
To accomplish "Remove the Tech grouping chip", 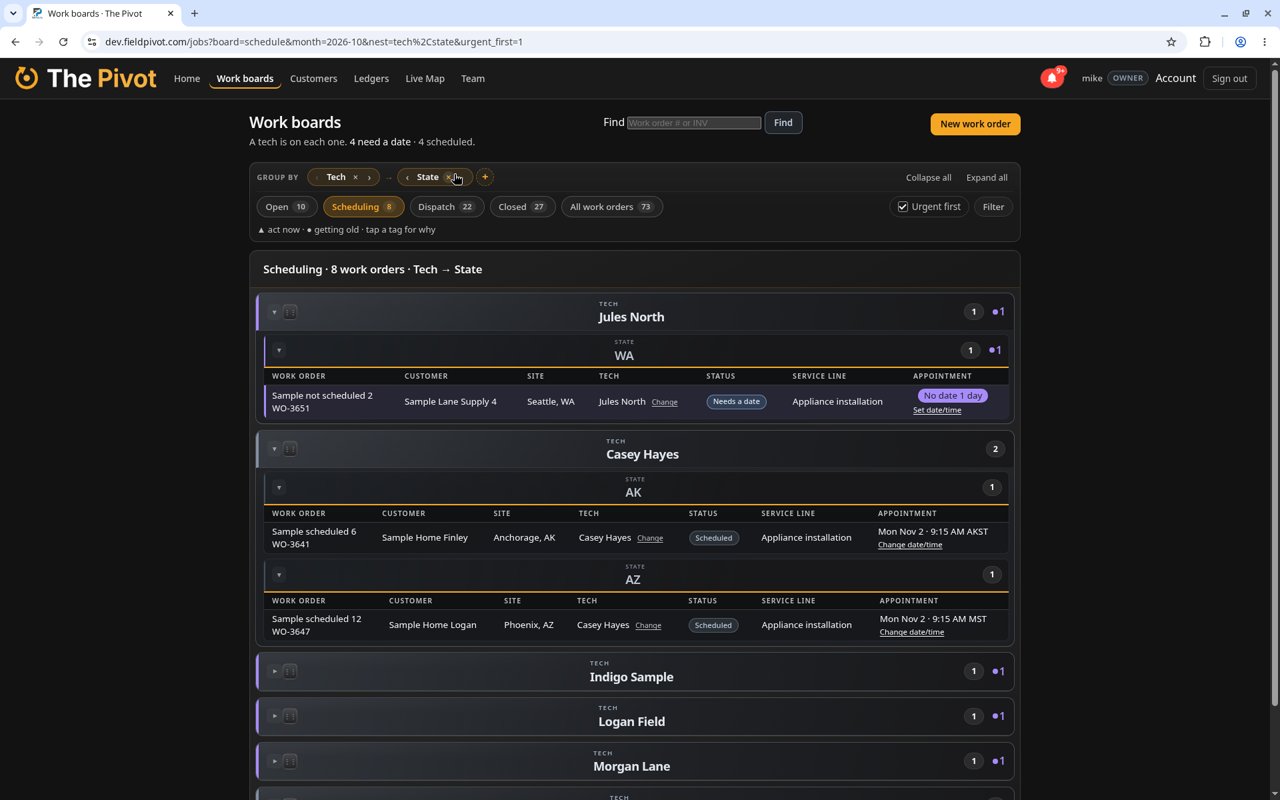I will (355, 177).
